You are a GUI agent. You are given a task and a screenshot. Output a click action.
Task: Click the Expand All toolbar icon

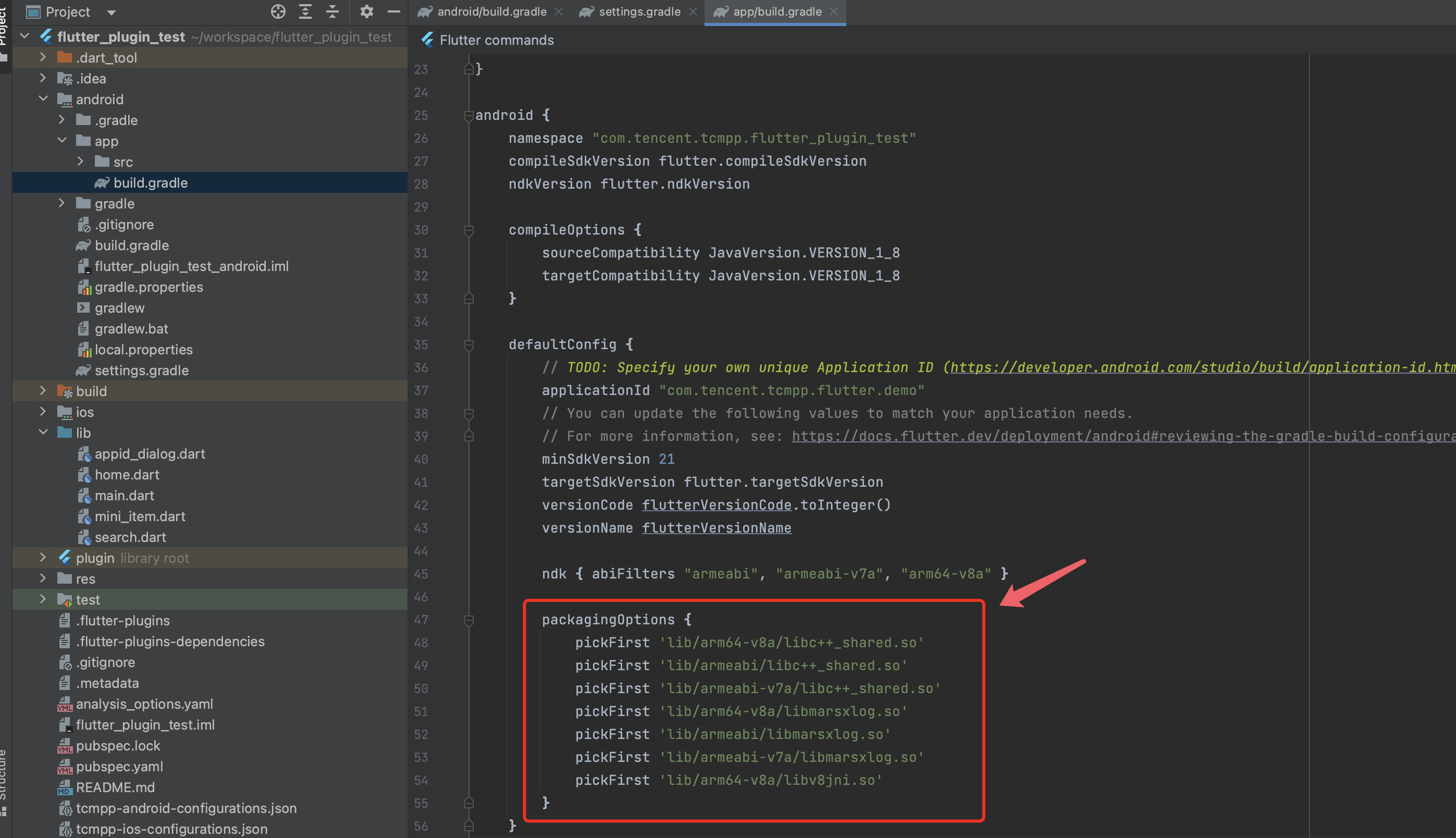[305, 11]
